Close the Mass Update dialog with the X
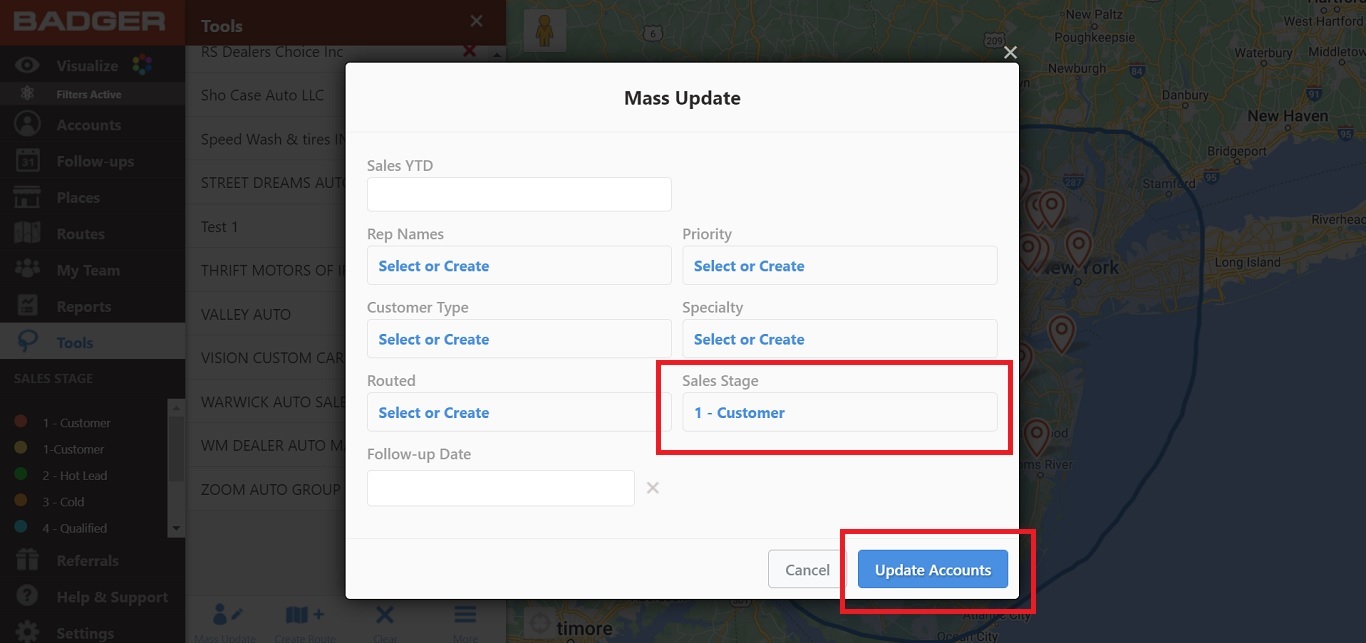1366x643 pixels. click(x=1010, y=52)
